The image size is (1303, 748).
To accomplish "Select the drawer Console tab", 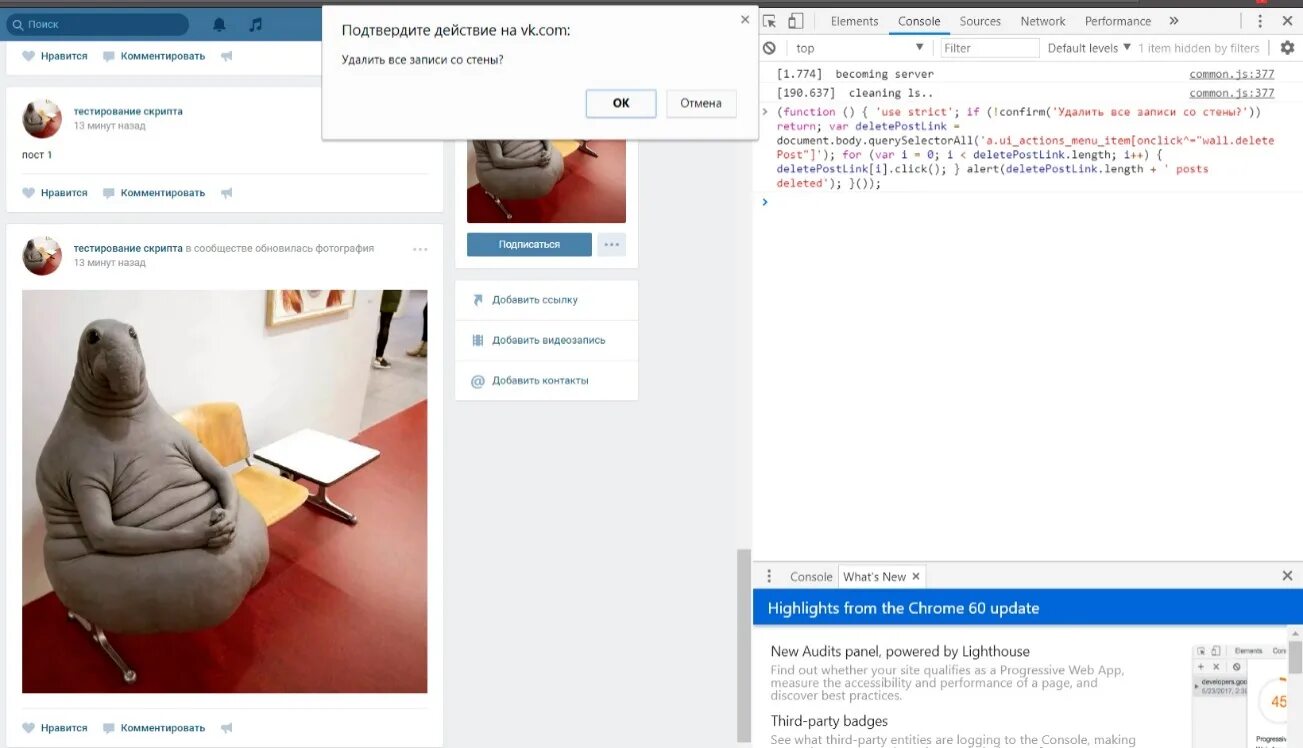I will (x=811, y=577).
